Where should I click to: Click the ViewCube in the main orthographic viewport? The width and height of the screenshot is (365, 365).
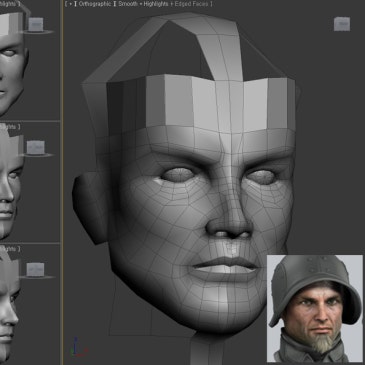[342, 24]
